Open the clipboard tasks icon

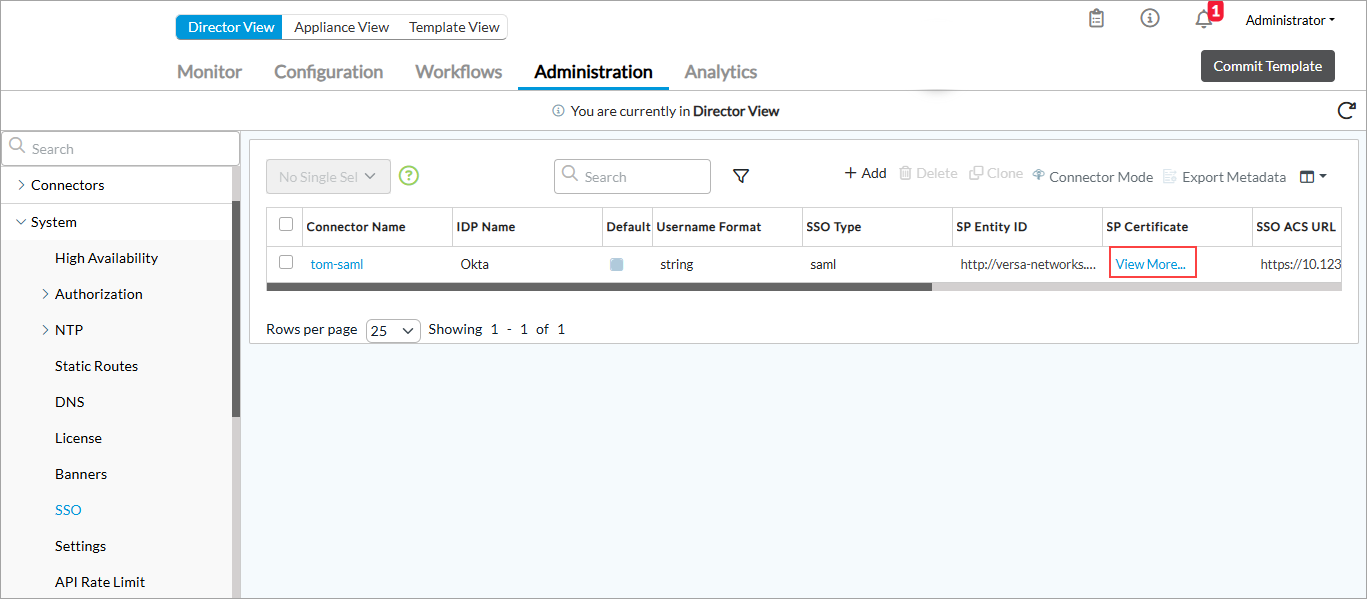pos(1097,19)
